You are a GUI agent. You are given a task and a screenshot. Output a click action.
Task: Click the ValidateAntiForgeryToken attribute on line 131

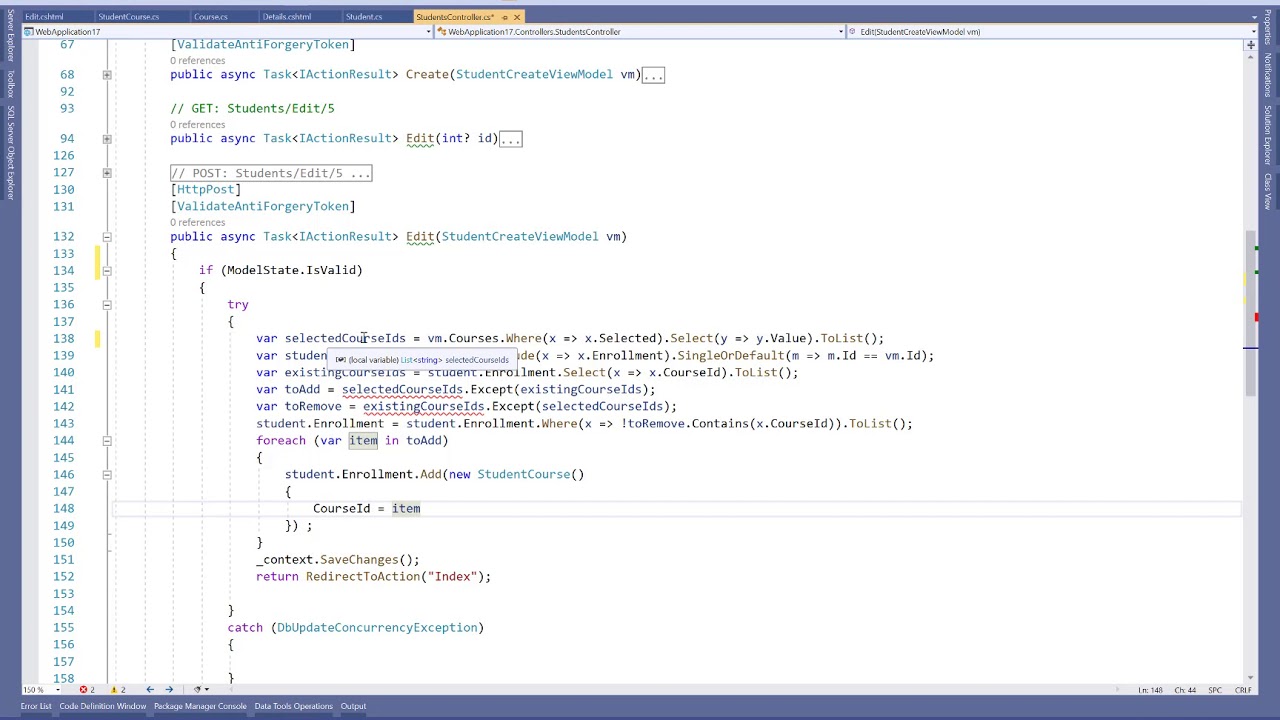click(x=263, y=206)
